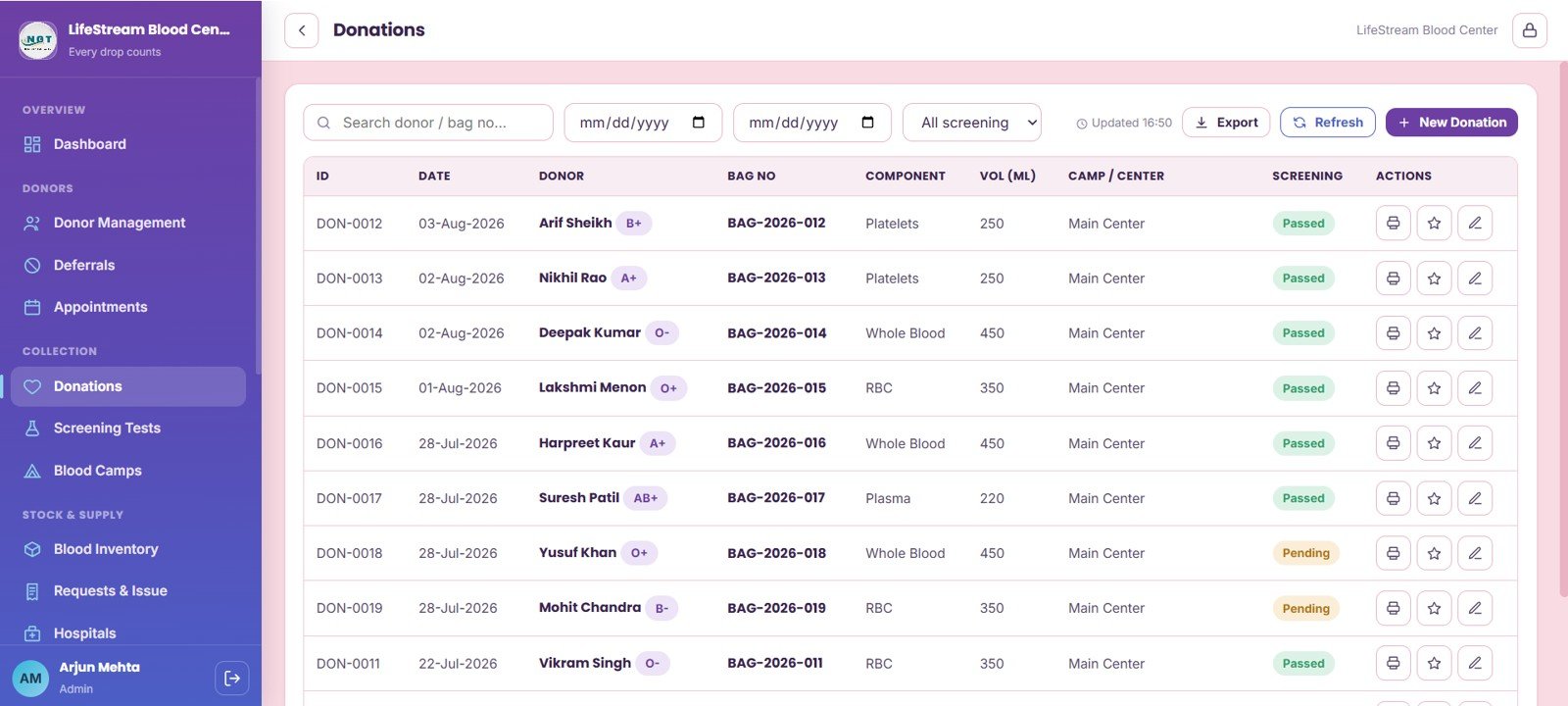This screenshot has width=1568, height=706.
Task: Click the DON-0017 ID cell
Action: [349, 498]
